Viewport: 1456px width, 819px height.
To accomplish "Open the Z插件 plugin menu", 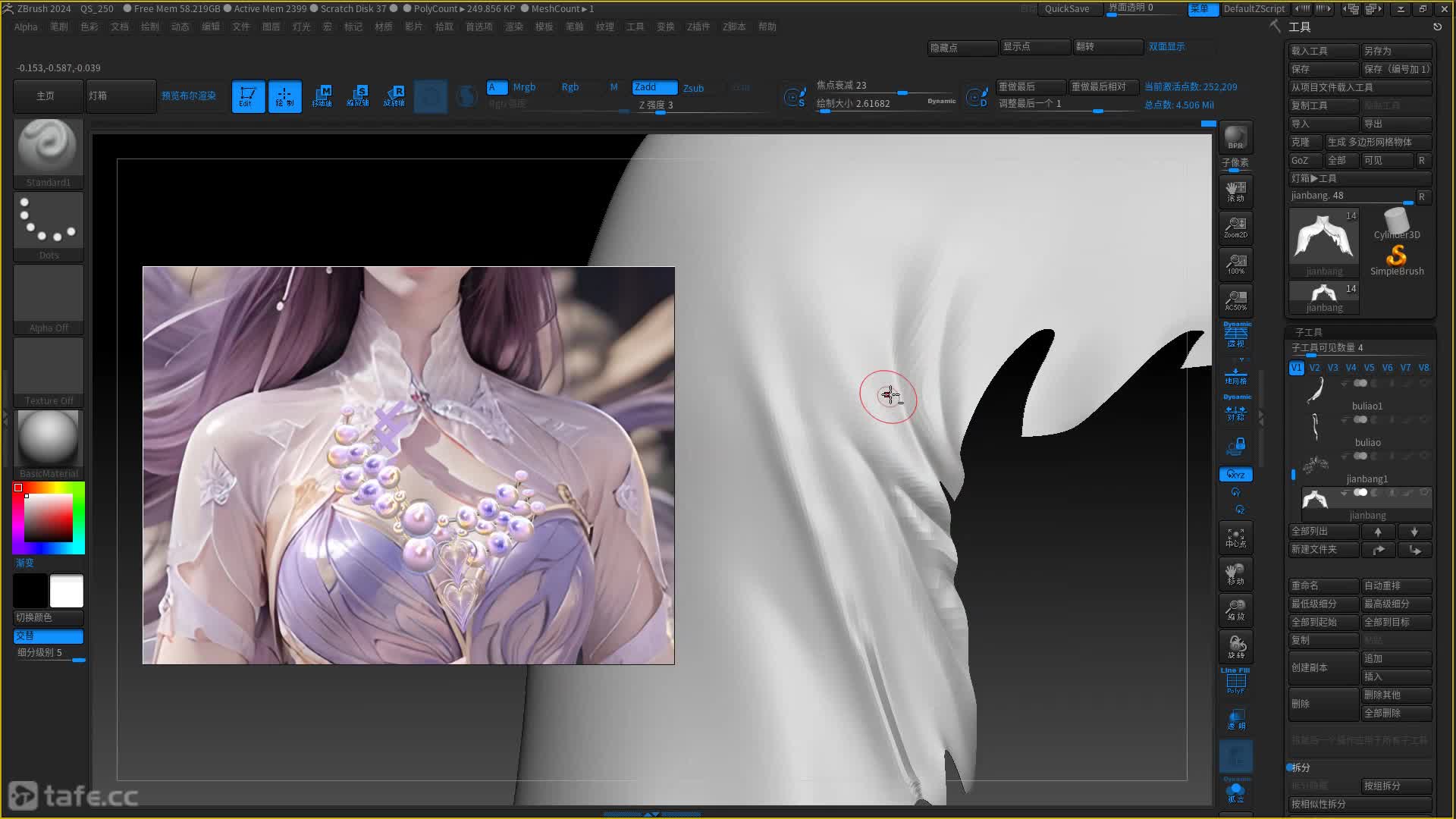I will coord(698,27).
